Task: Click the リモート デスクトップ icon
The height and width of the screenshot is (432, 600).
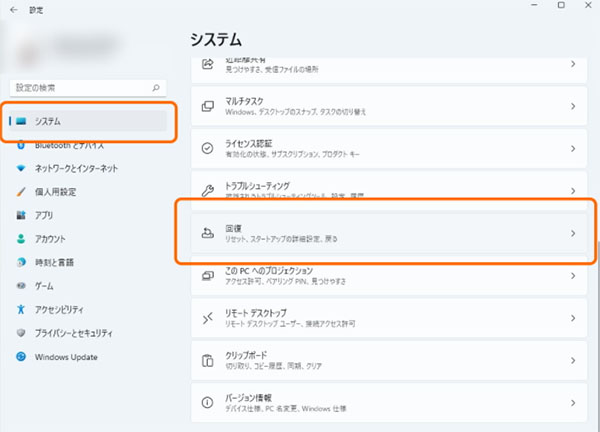Action: [x=207, y=318]
